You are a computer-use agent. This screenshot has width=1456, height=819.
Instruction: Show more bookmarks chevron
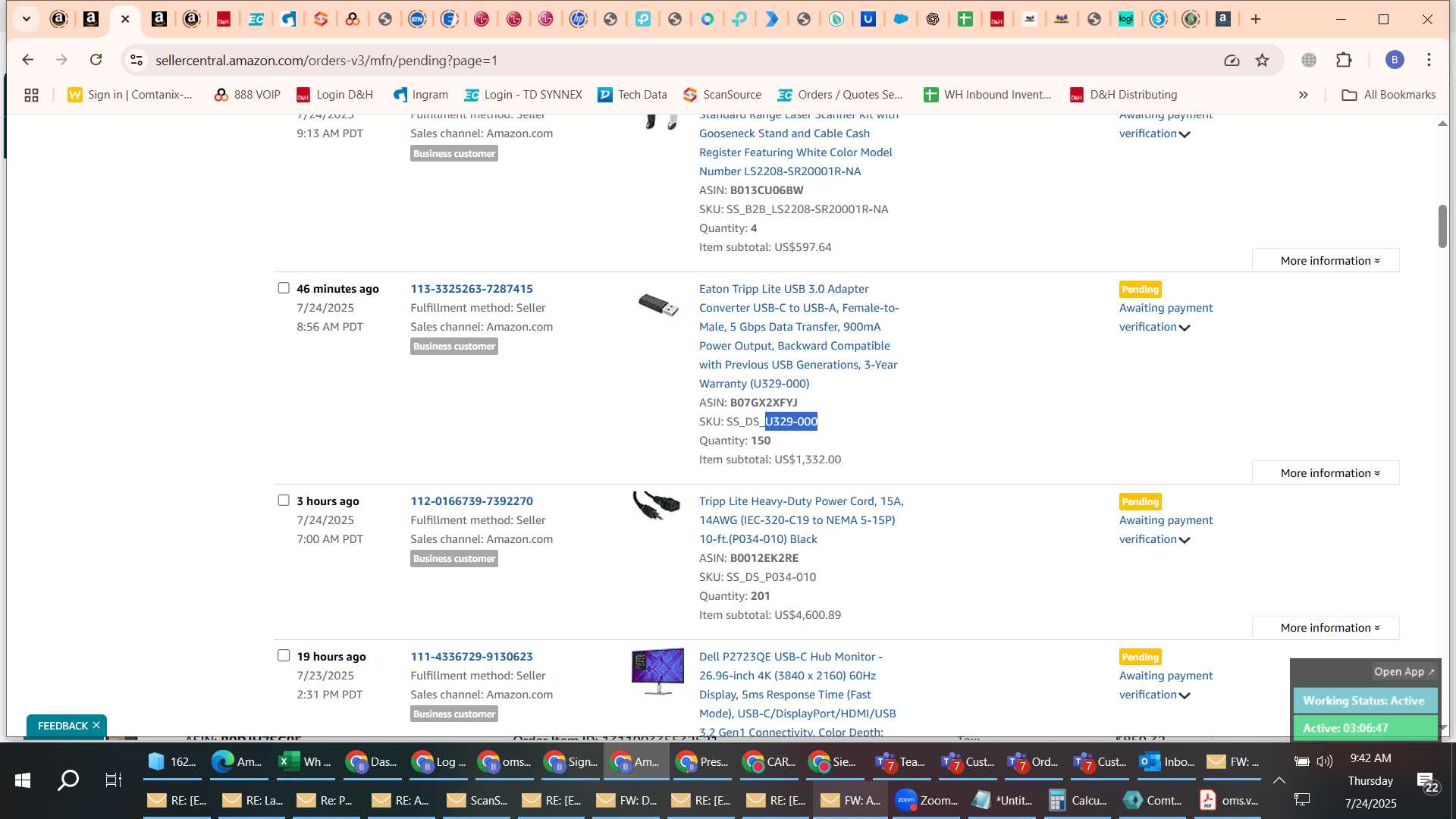[x=1303, y=95]
